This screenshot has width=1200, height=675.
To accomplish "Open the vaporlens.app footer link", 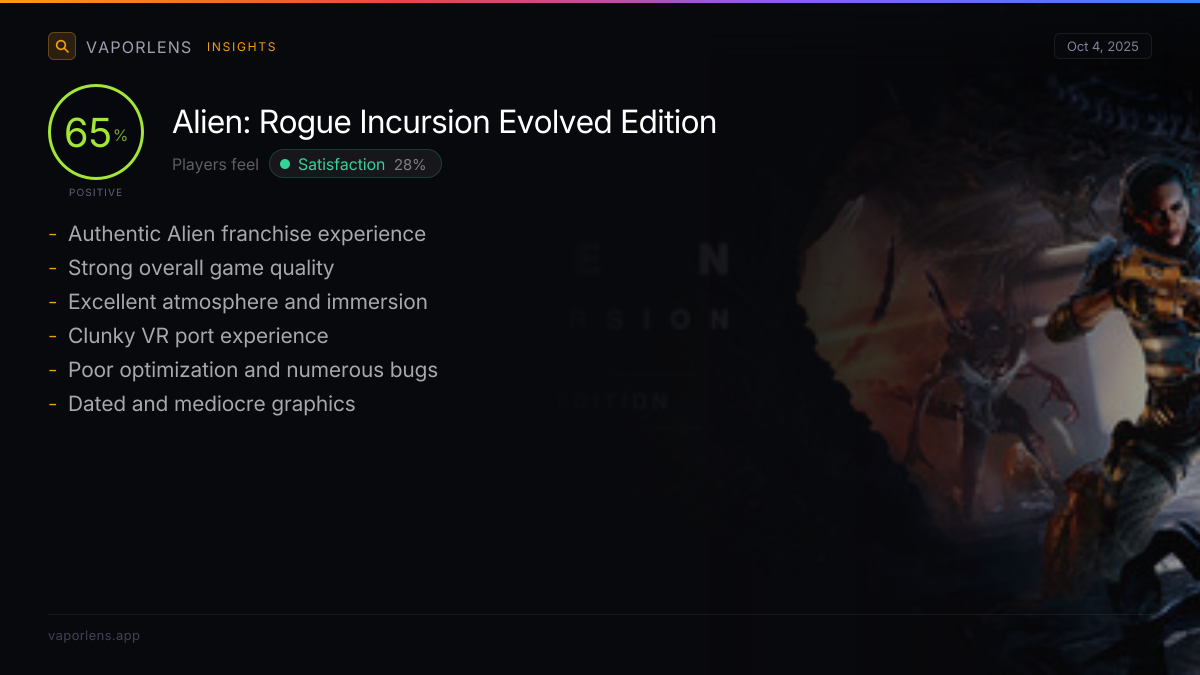I will pos(94,635).
